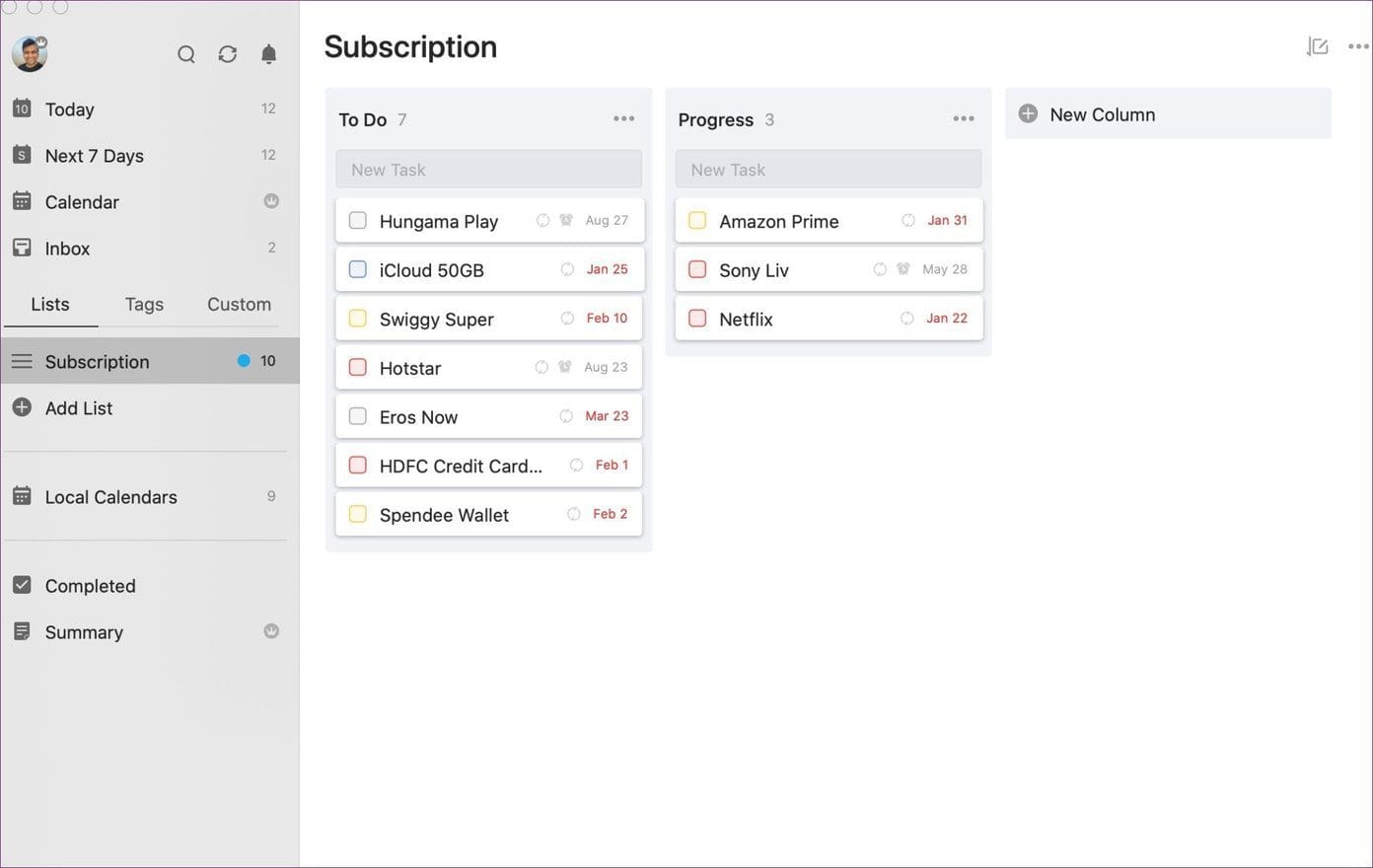Mark the Hotstar task complete

pyautogui.click(x=358, y=367)
